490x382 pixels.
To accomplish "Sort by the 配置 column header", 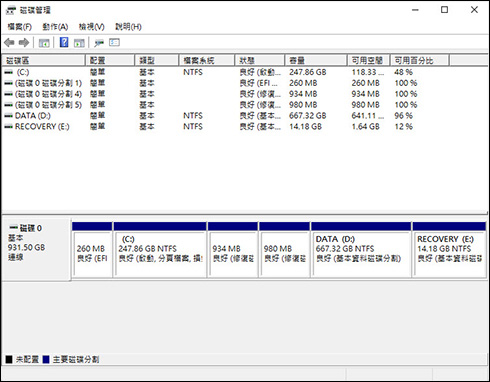I will pyautogui.click(x=110, y=60).
